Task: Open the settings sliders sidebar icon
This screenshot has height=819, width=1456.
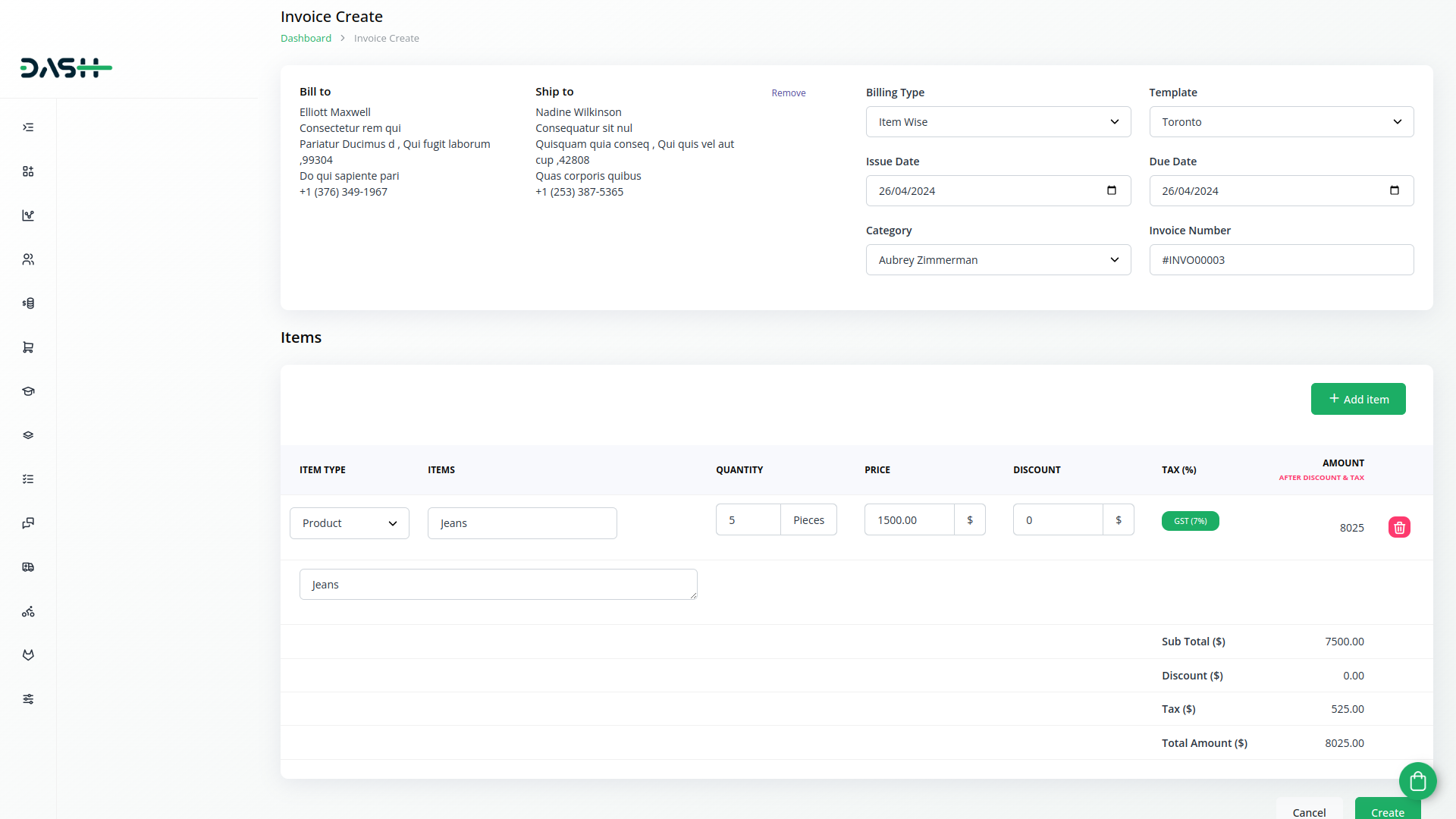Action: [28, 699]
